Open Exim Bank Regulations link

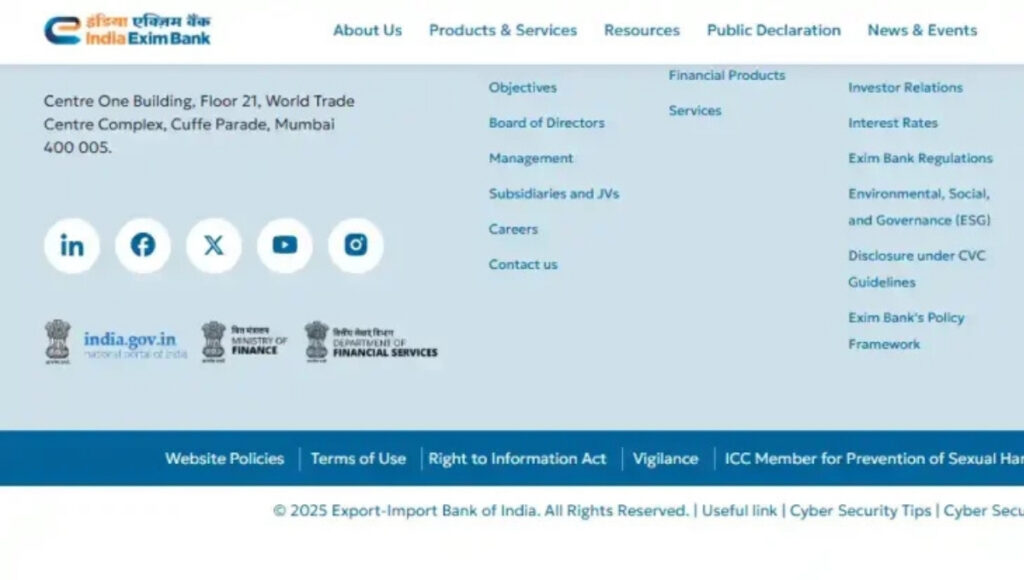pos(920,158)
